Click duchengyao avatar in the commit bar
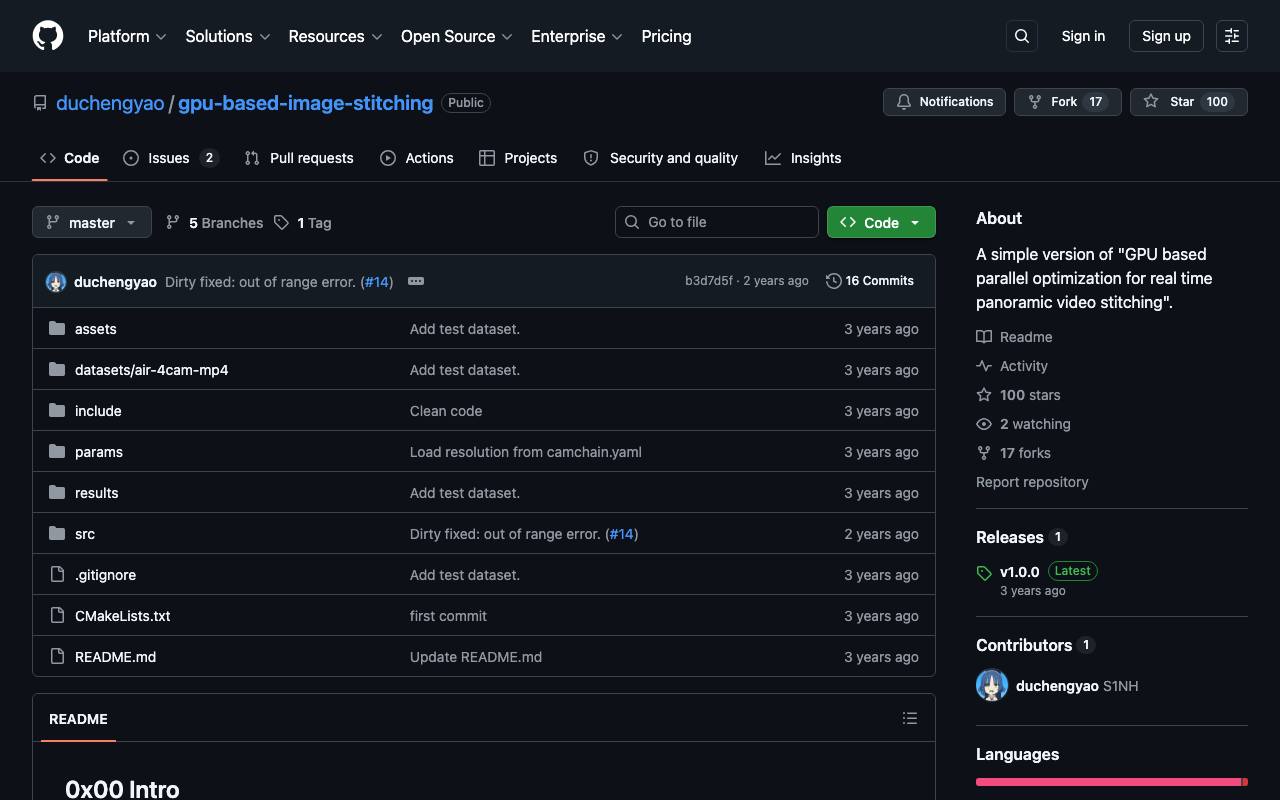 tap(56, 282)
